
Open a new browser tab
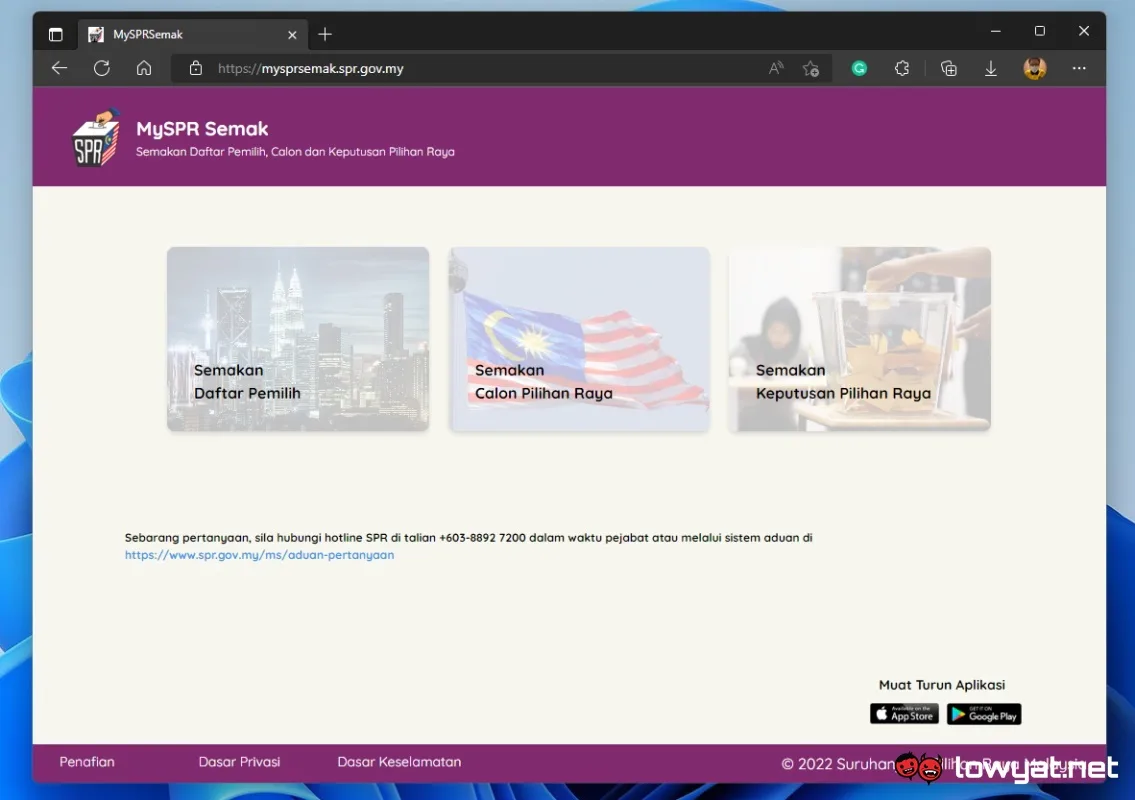tap(325, 34)
